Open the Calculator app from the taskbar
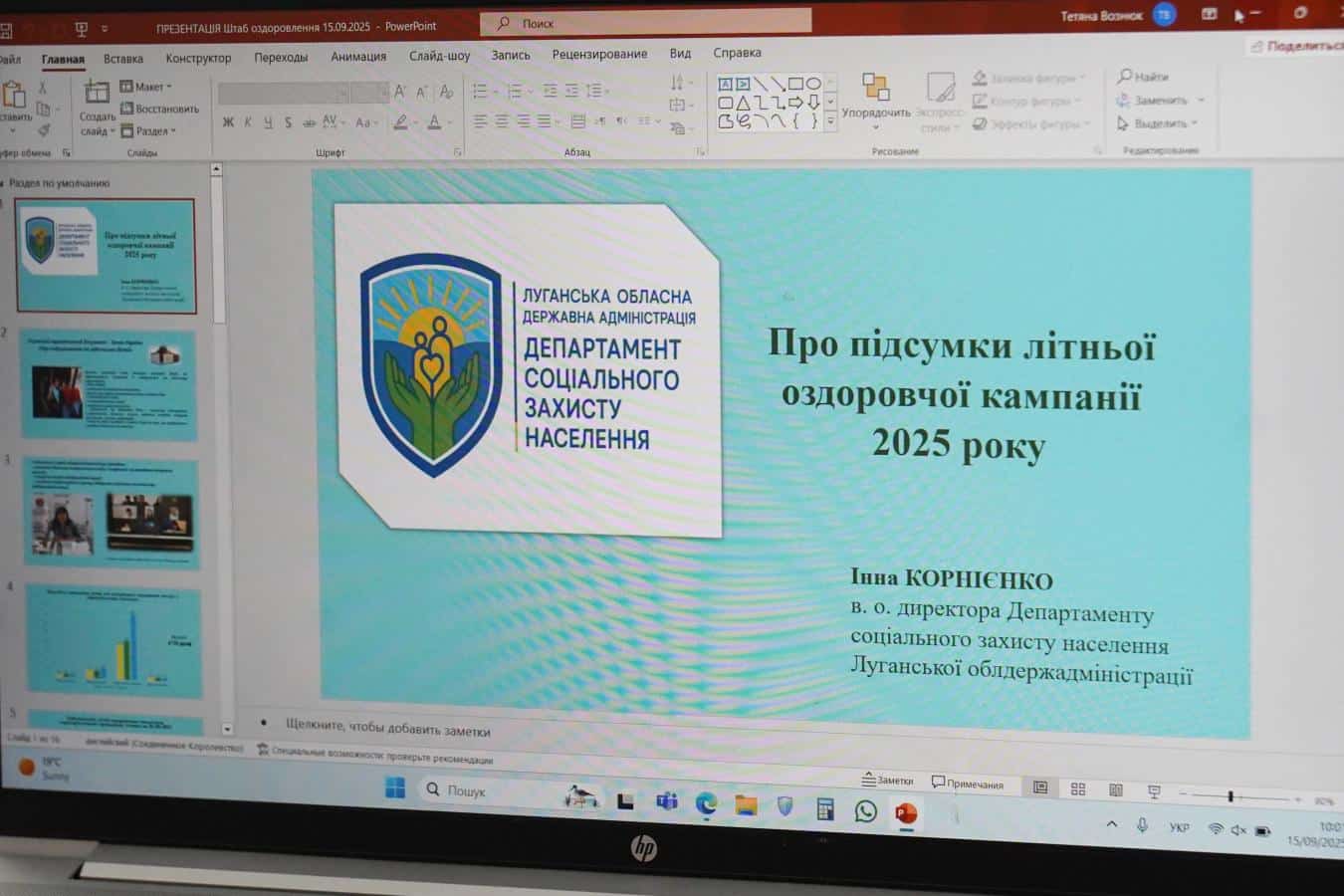 (825, 808)
